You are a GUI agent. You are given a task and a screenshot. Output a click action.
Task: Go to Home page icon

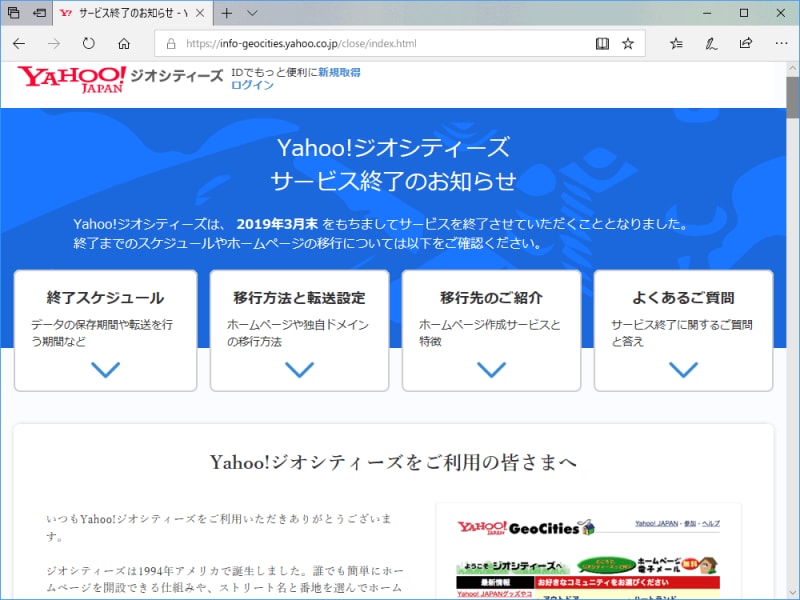click(x=124, y=44)
